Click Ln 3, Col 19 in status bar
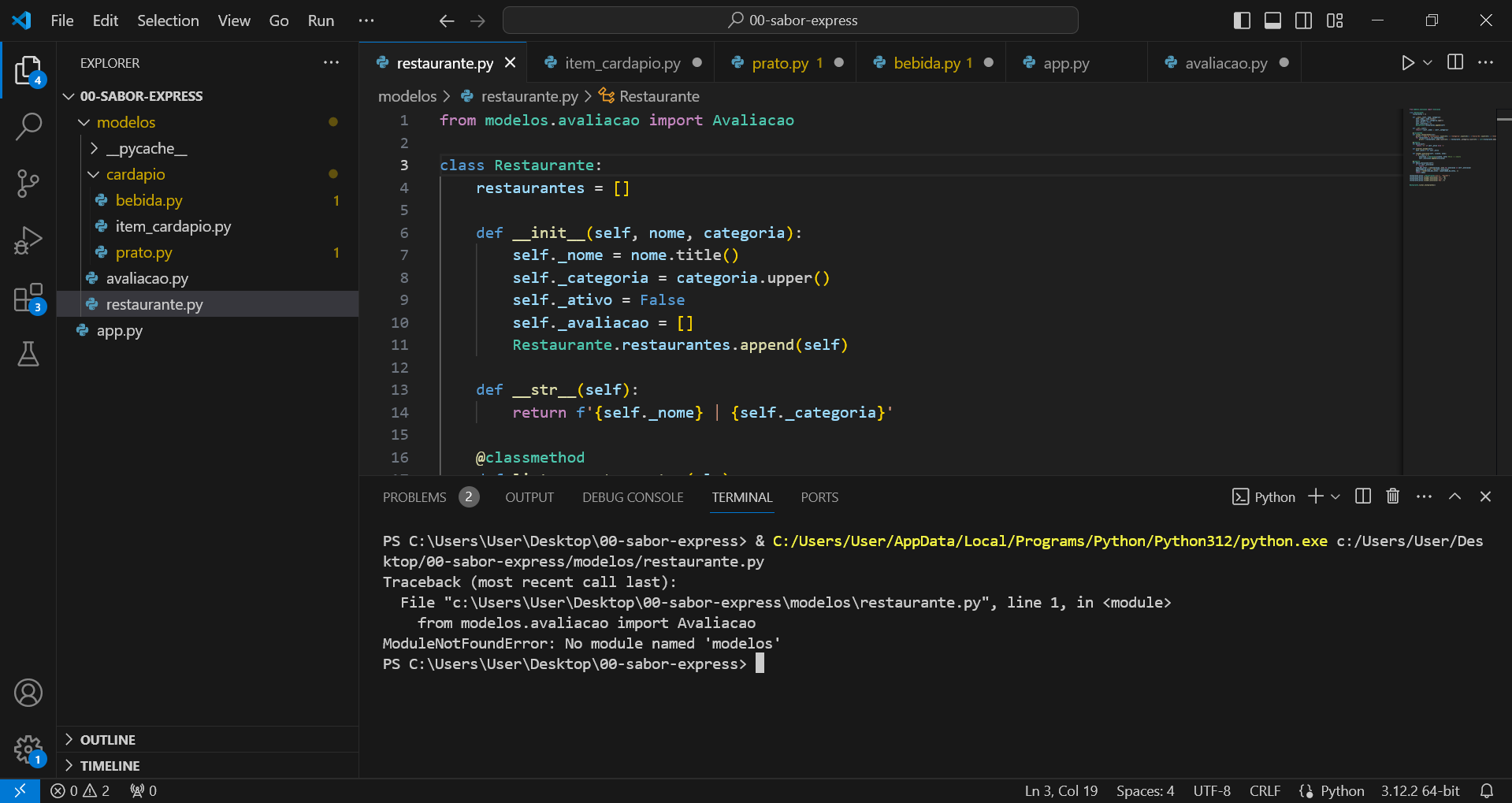The height and width of the screenshot is (803, 1512). [1061, 790]
